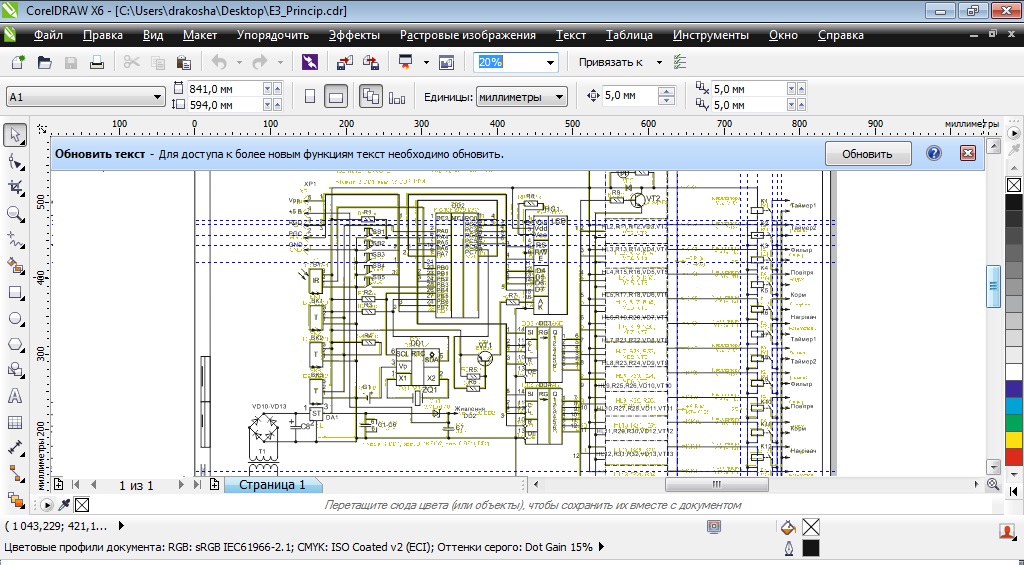Pick the red palette swatch
The image size is (1024, 565).
pyautogui.click(x=1014, y=457)
